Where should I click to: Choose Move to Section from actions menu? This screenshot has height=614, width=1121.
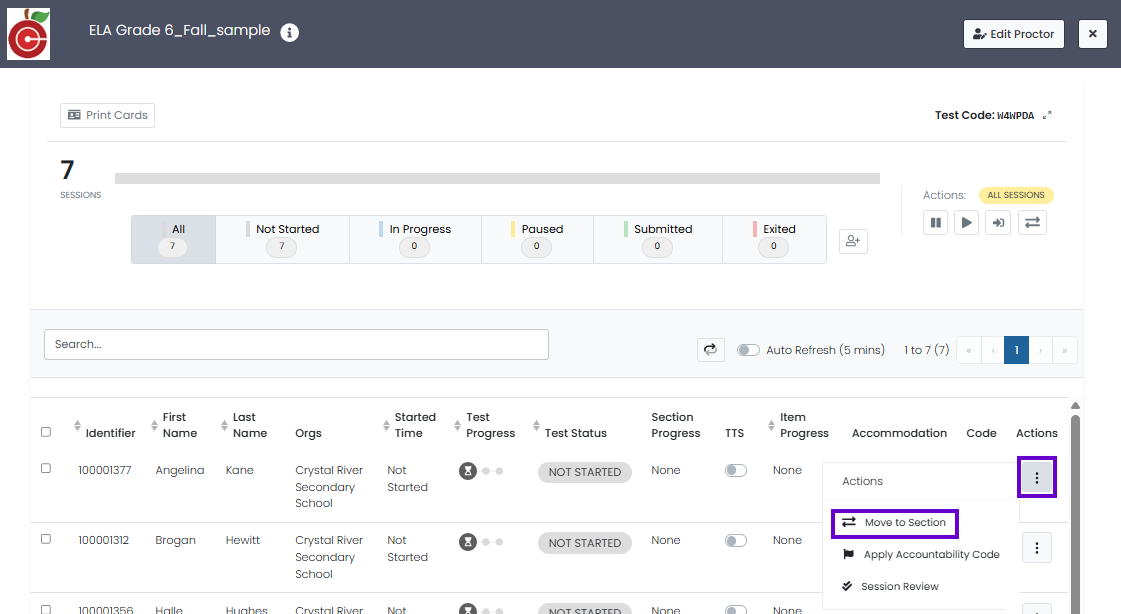[894, 523]
